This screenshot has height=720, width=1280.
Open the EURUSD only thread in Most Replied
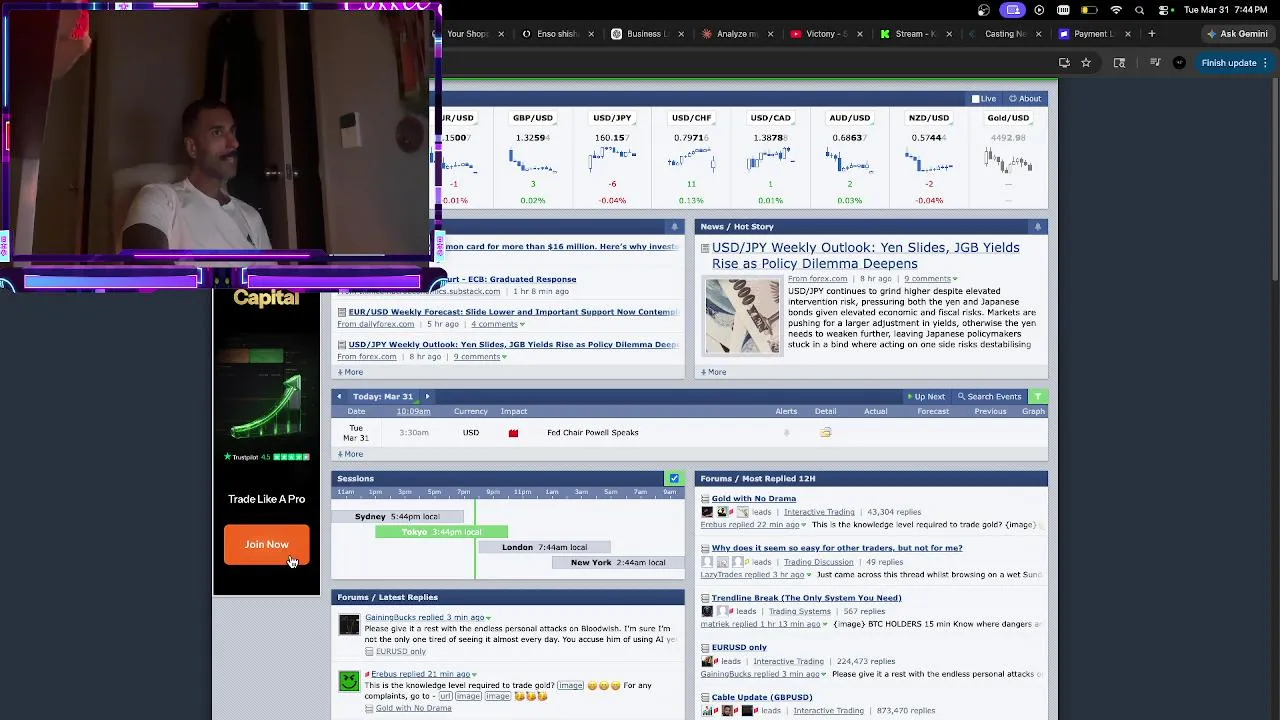(x=739, y=648)
